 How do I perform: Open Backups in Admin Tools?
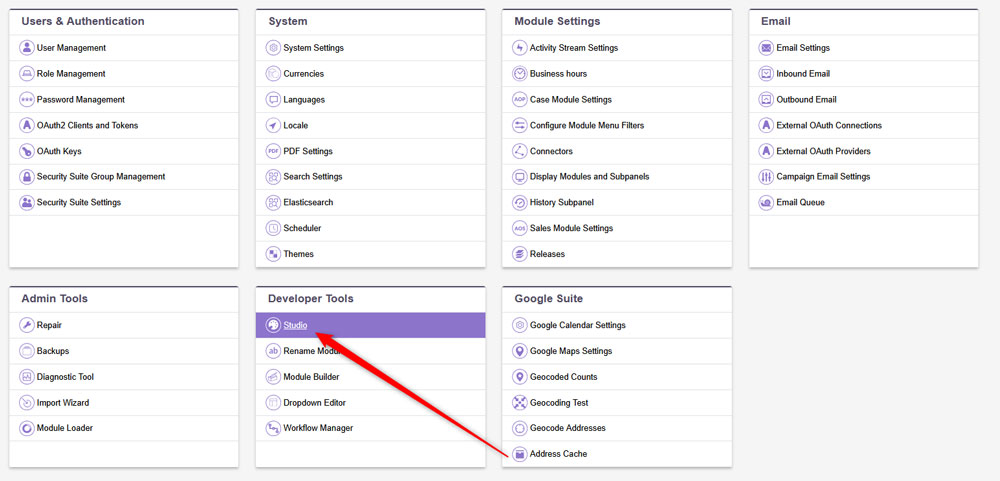(53, 351)
